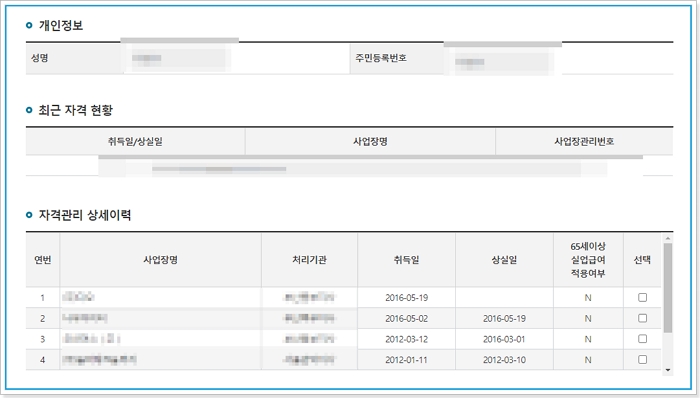Screen dimensions: 700x398
Task: Click the 사업장명 header in 최근 자격 현황
Action: pos(370,141)
